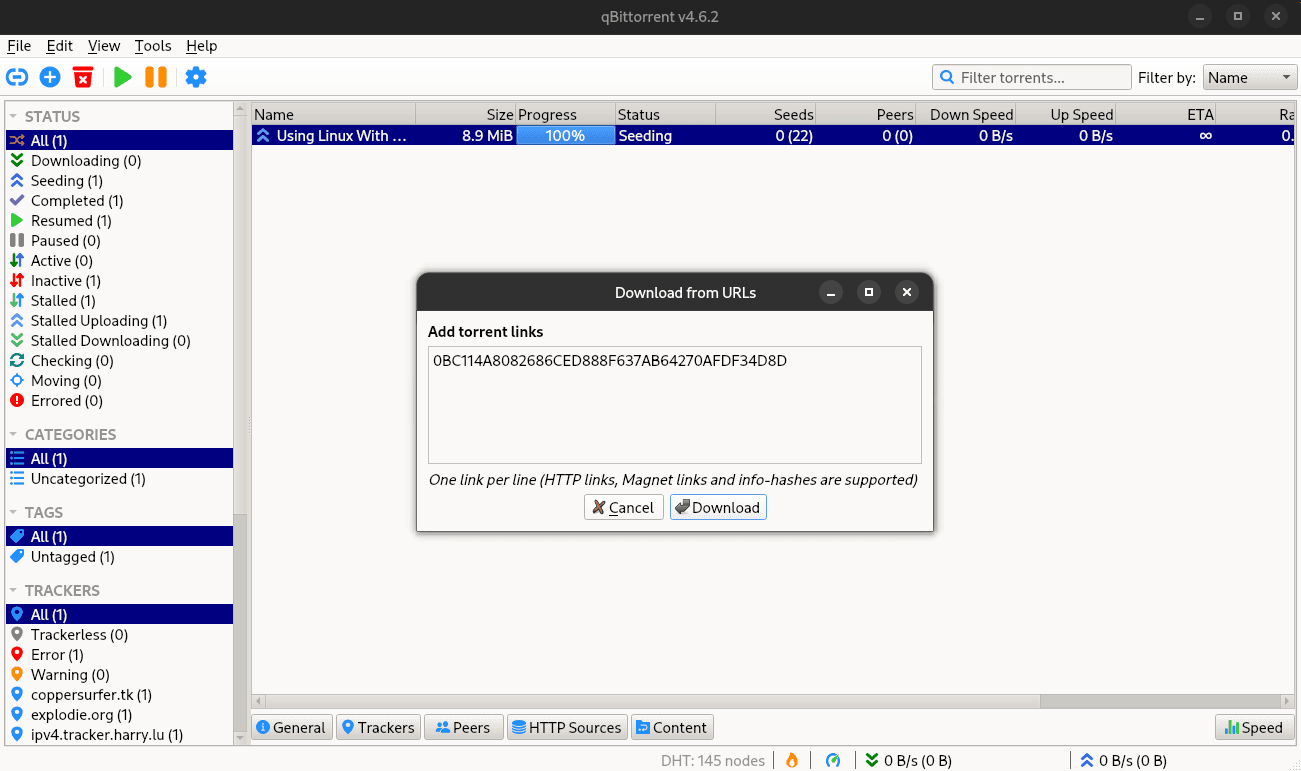The height and width of the screenshot is (771, 1301).
Task: Select the Errored (0) status filter
Action: [119, 401]
